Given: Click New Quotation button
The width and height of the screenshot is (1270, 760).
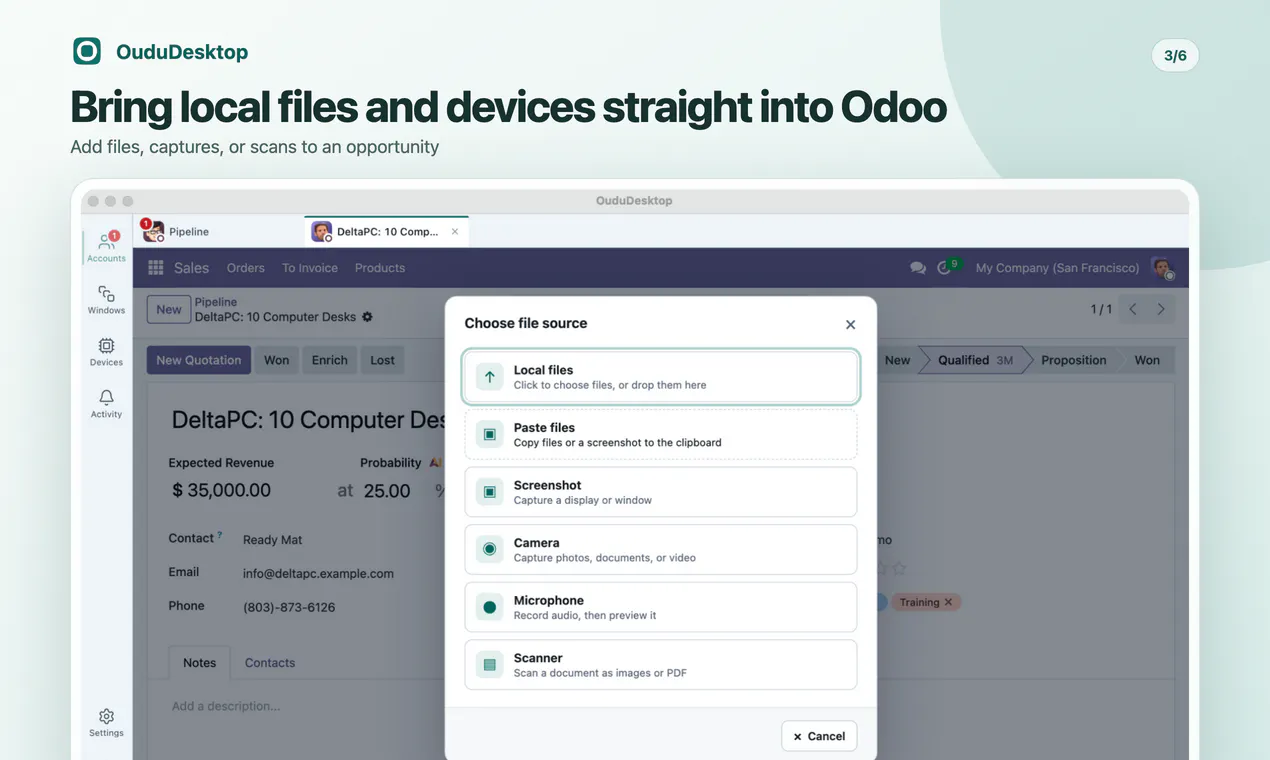Looking at the screenshot, I should [x=199, y=360].
